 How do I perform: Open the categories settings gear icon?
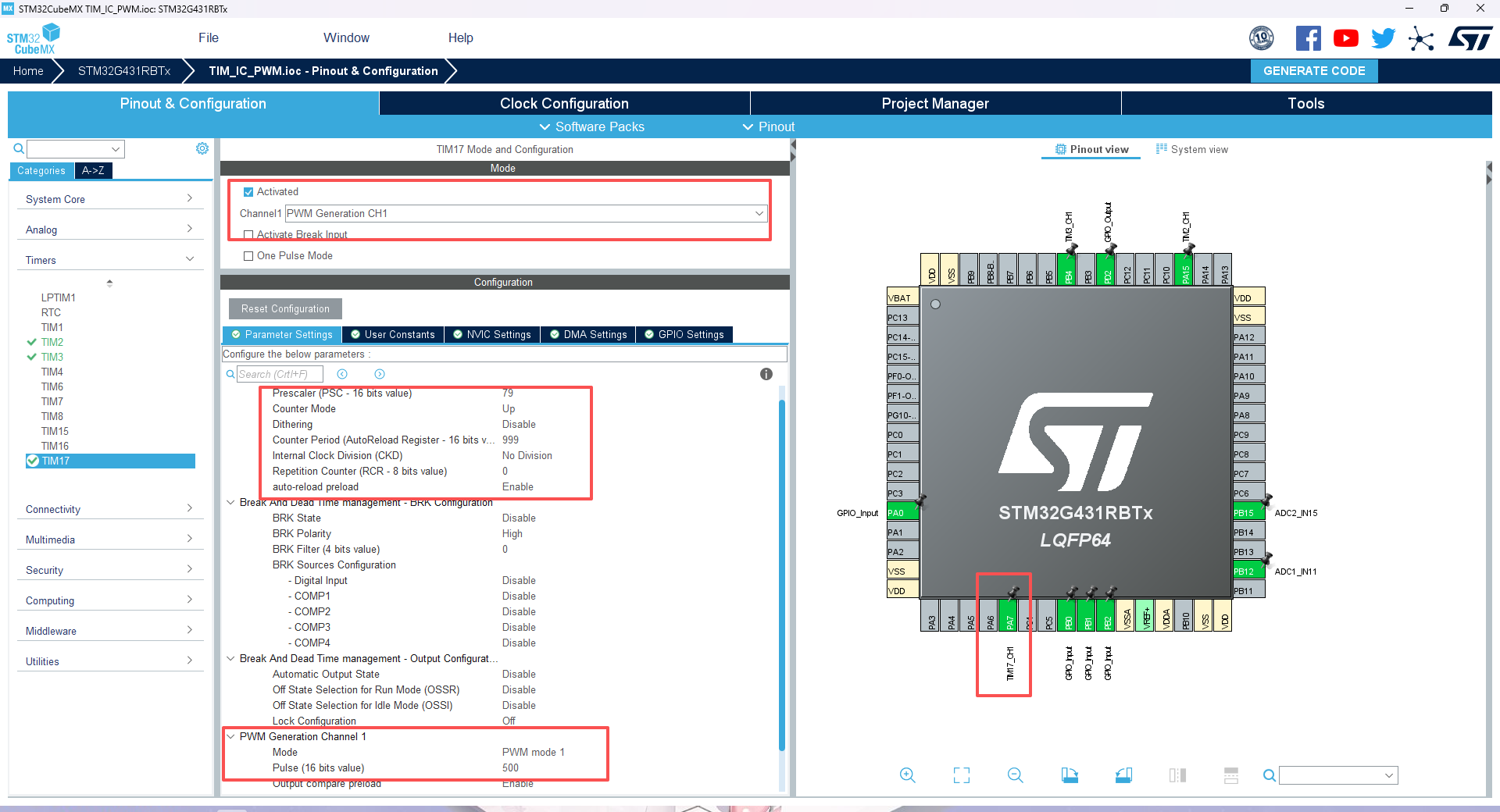202,148
